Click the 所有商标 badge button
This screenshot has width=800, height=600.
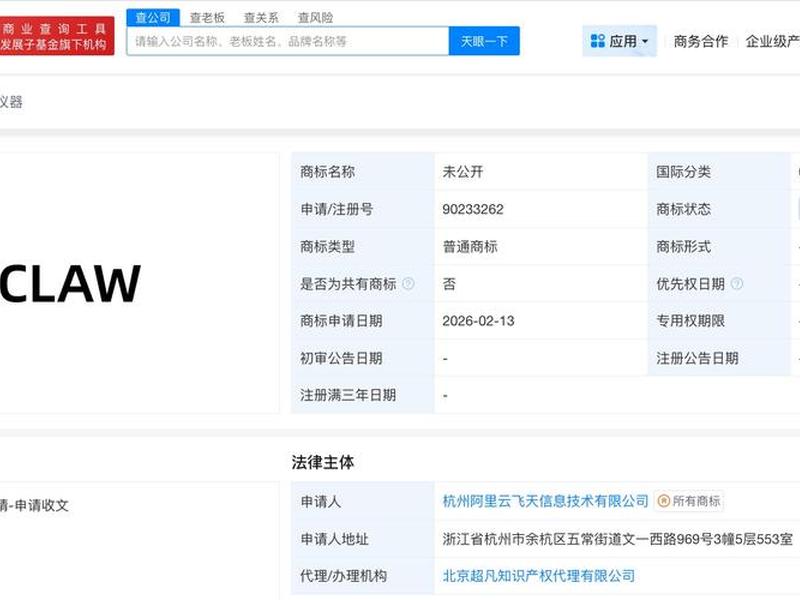click(x=689, y=501)
